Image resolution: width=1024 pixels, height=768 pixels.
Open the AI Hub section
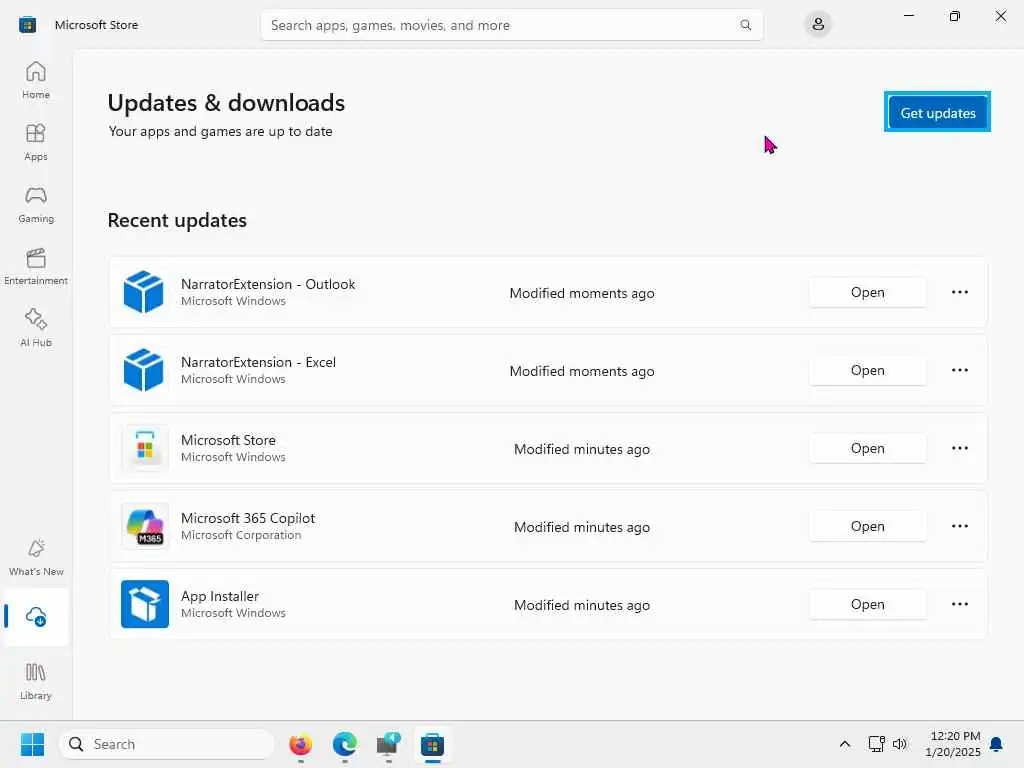36,328
